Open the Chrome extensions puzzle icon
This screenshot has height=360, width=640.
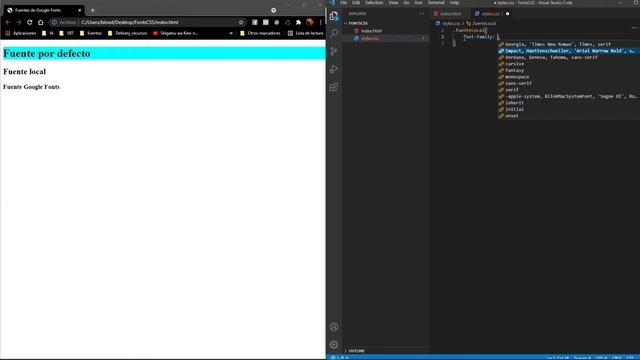[298, 22]
